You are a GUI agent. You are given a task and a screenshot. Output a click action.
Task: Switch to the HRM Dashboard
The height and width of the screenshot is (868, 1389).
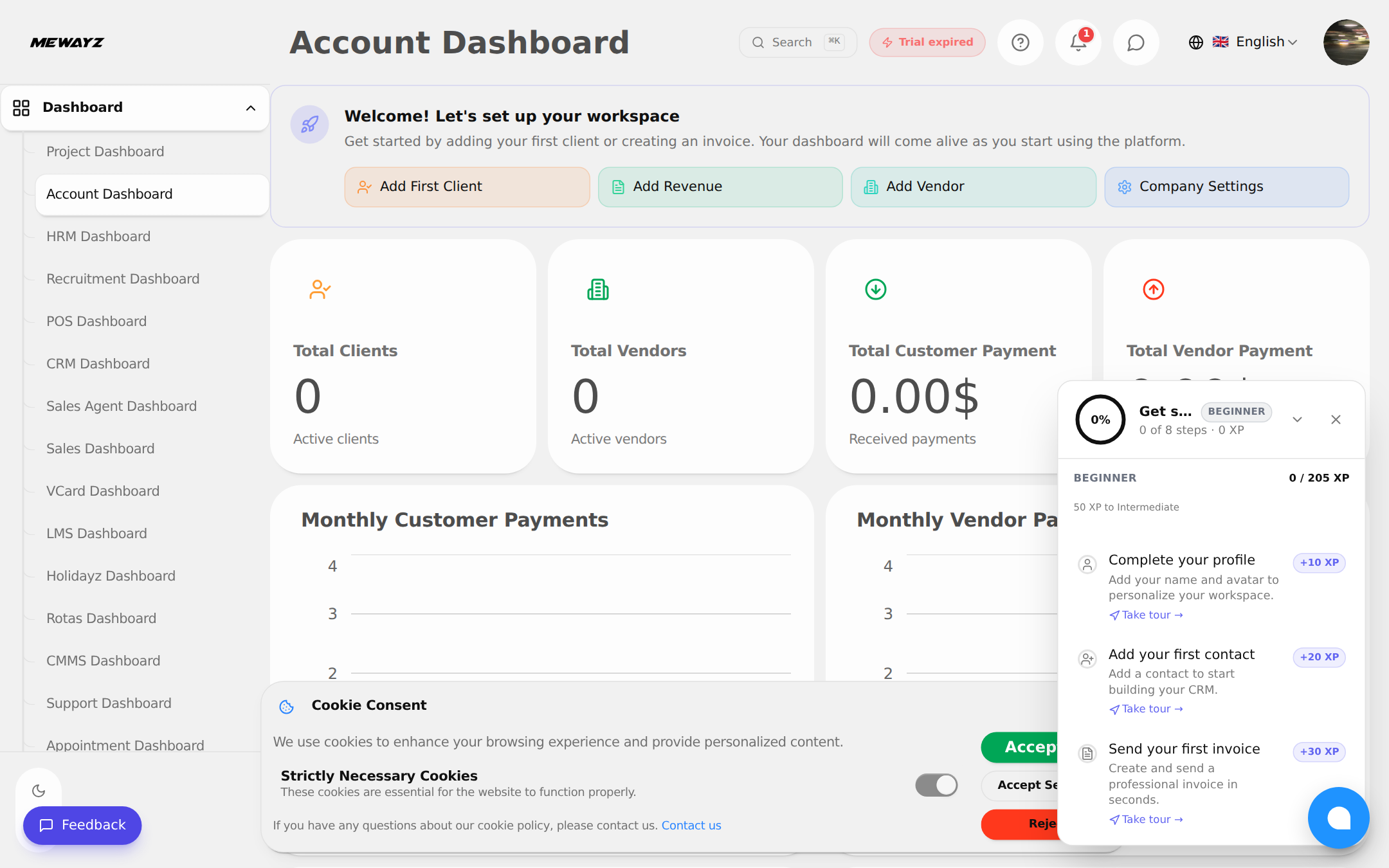[x=98, y=236]
